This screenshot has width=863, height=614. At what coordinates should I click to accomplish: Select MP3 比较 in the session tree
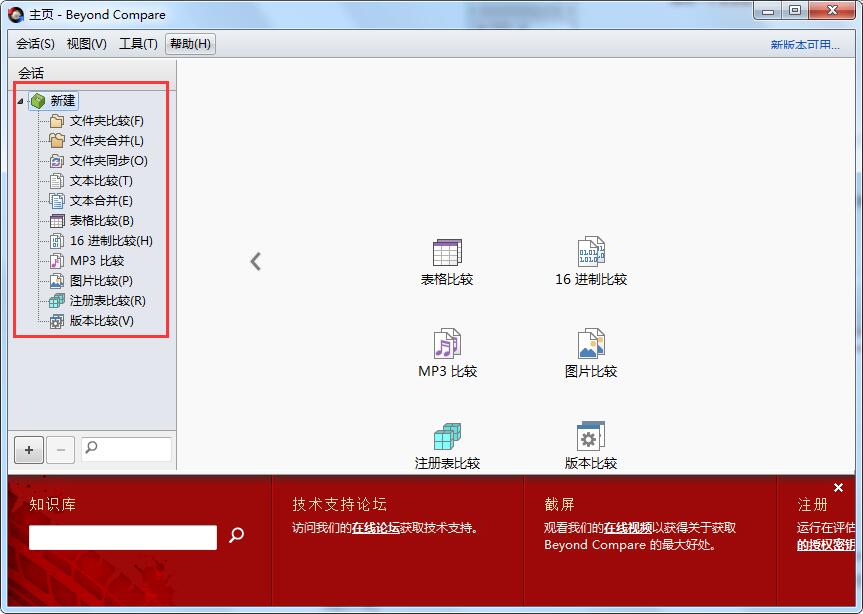click(x=97, y=261)
